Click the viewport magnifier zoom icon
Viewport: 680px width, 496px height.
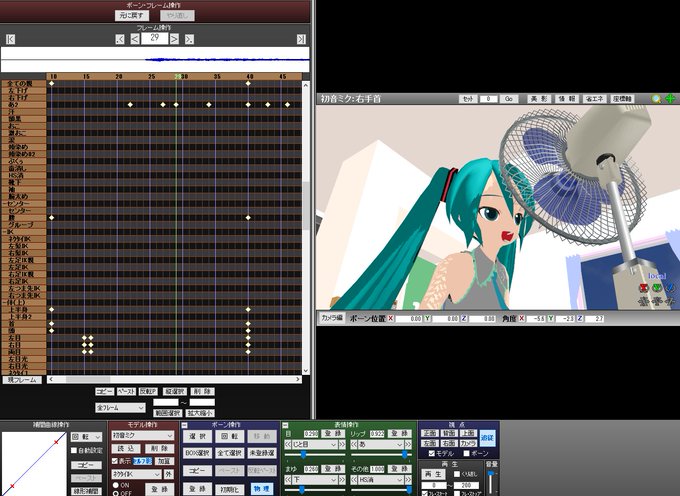[x=656, y=99]
